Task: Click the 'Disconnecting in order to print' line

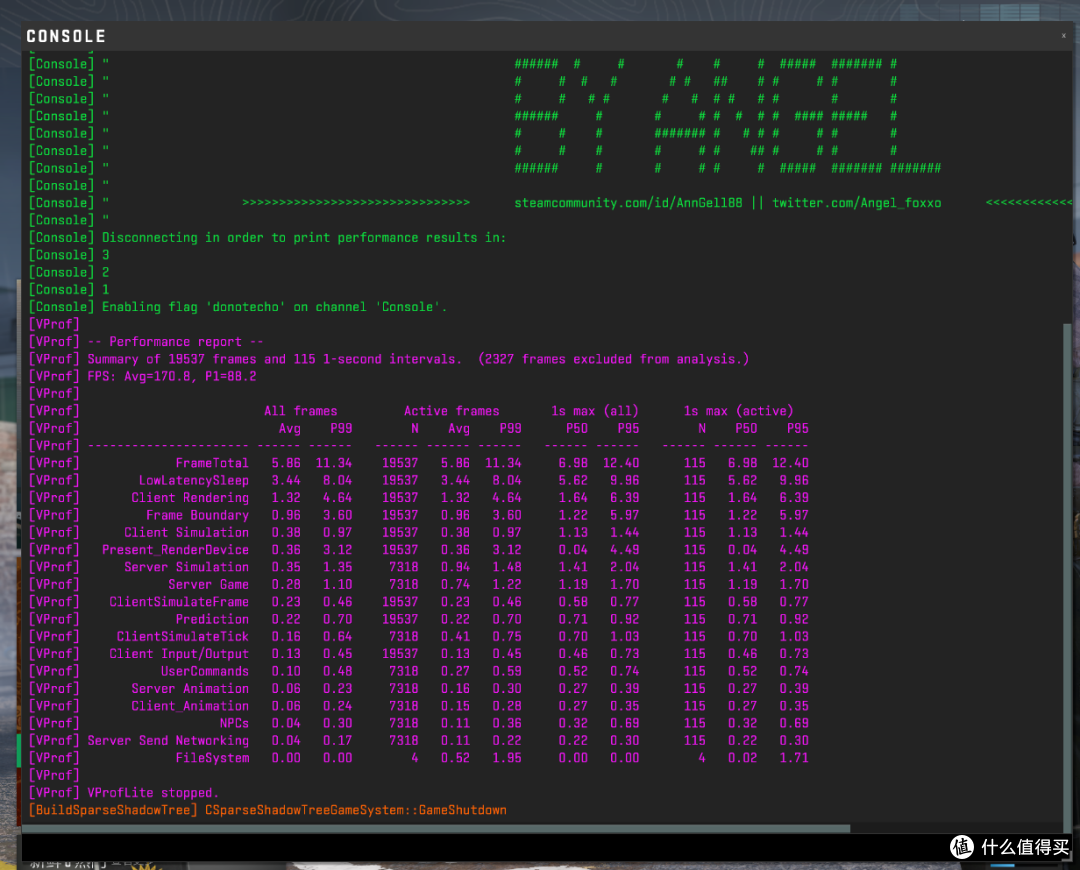Action: [267, 238]
